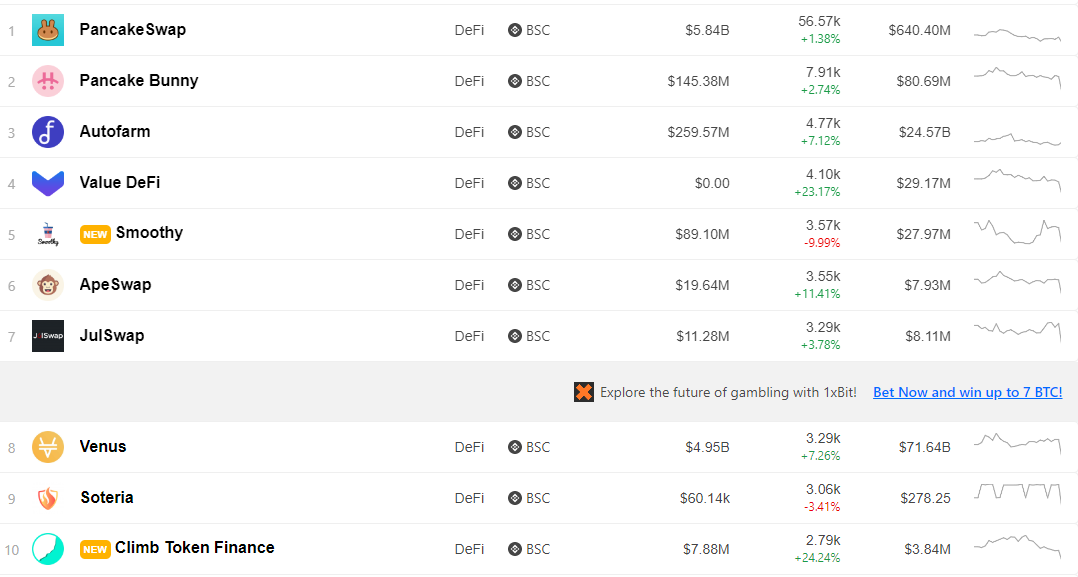
Task: Open the PancakeSwap dapp name link
Action: coord(133,30)
